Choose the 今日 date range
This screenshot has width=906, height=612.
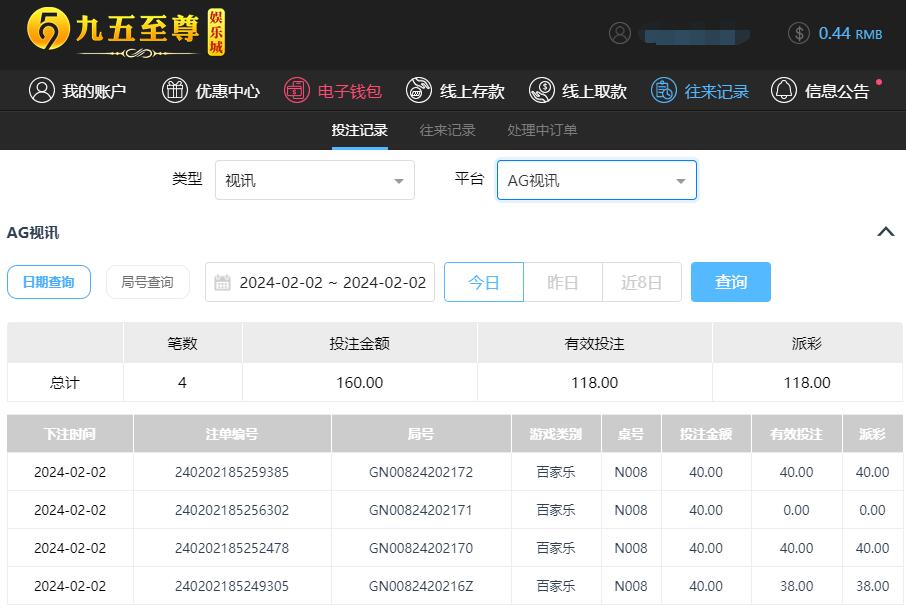[x=484, y=282]
